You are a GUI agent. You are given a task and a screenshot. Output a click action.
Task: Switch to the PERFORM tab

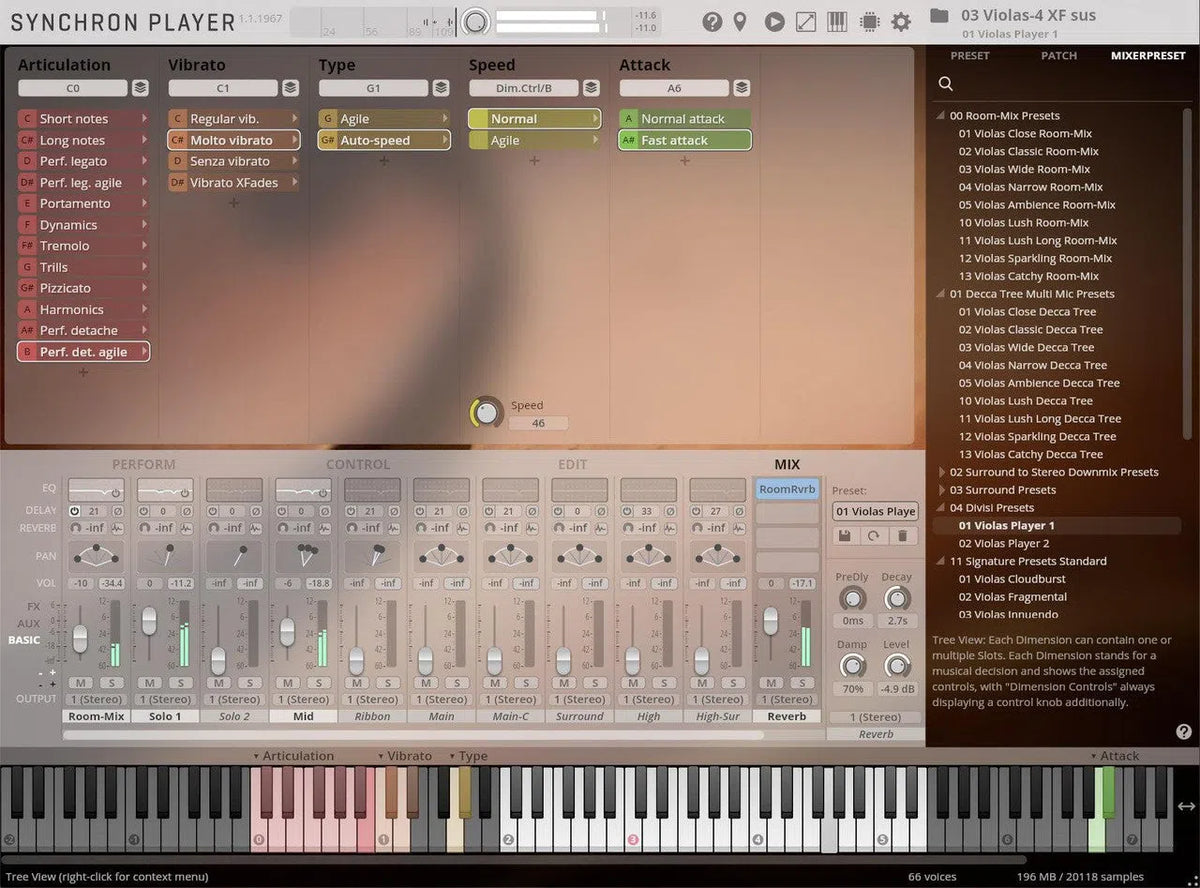(x=143, y=464)
